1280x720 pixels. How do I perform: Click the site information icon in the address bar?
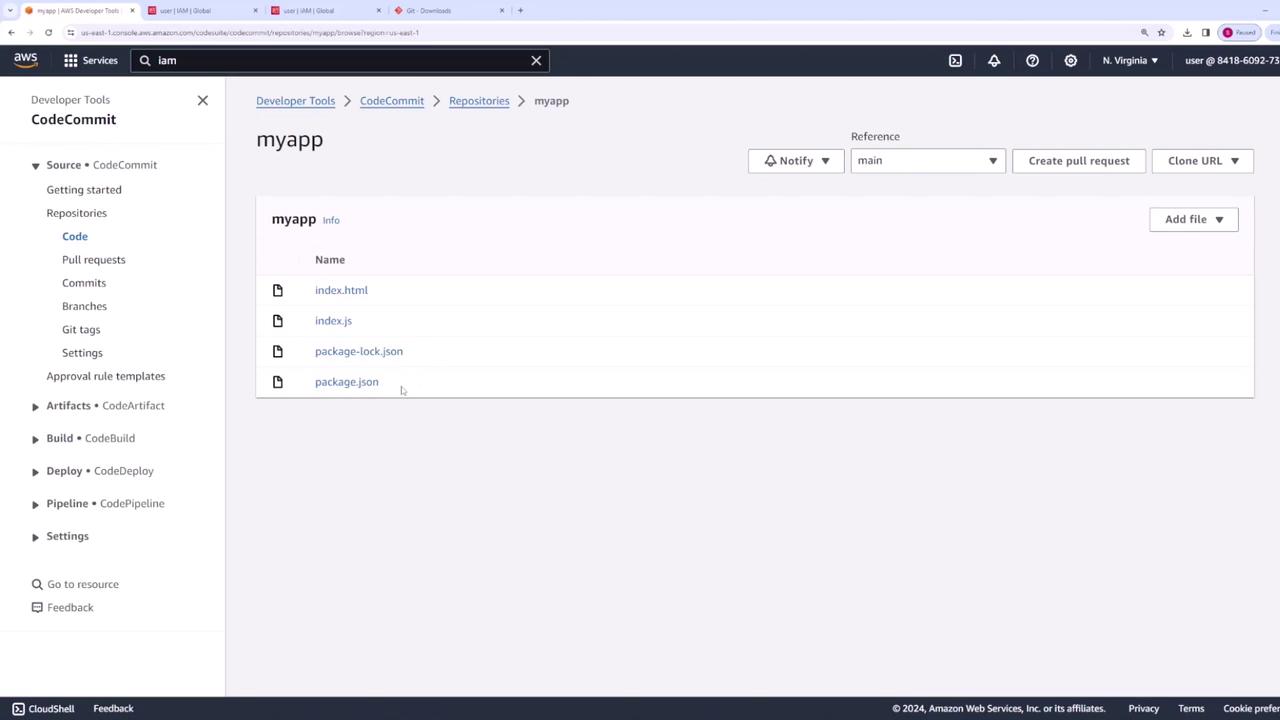pos(71,32)
